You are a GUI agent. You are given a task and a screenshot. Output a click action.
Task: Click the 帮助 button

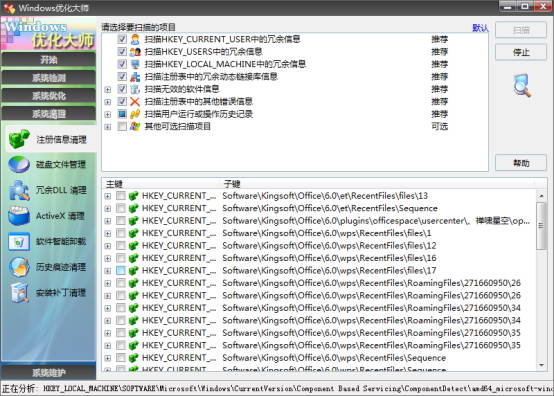pos(521,163)
